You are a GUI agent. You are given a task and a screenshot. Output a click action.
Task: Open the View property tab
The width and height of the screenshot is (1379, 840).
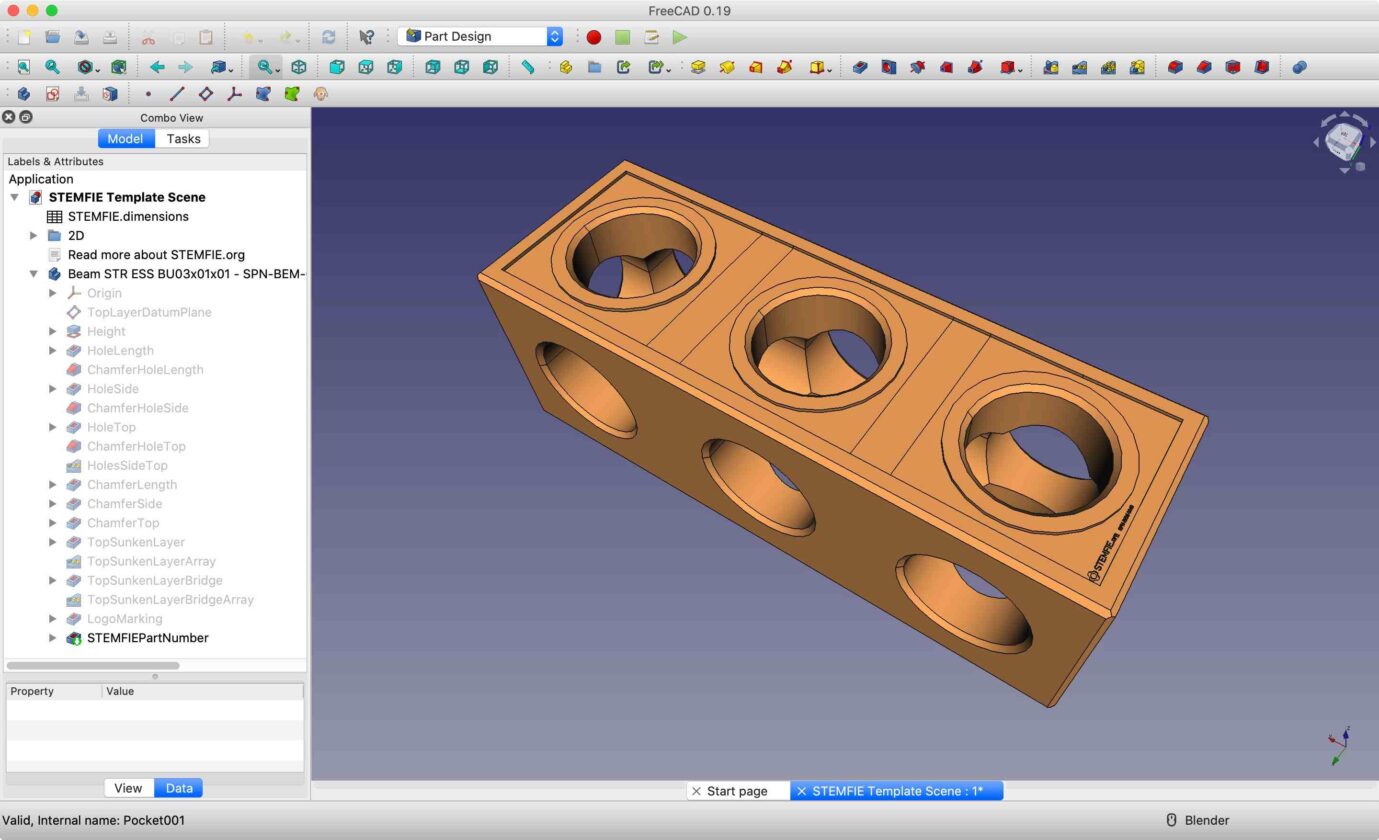click(x=128, y=788)
